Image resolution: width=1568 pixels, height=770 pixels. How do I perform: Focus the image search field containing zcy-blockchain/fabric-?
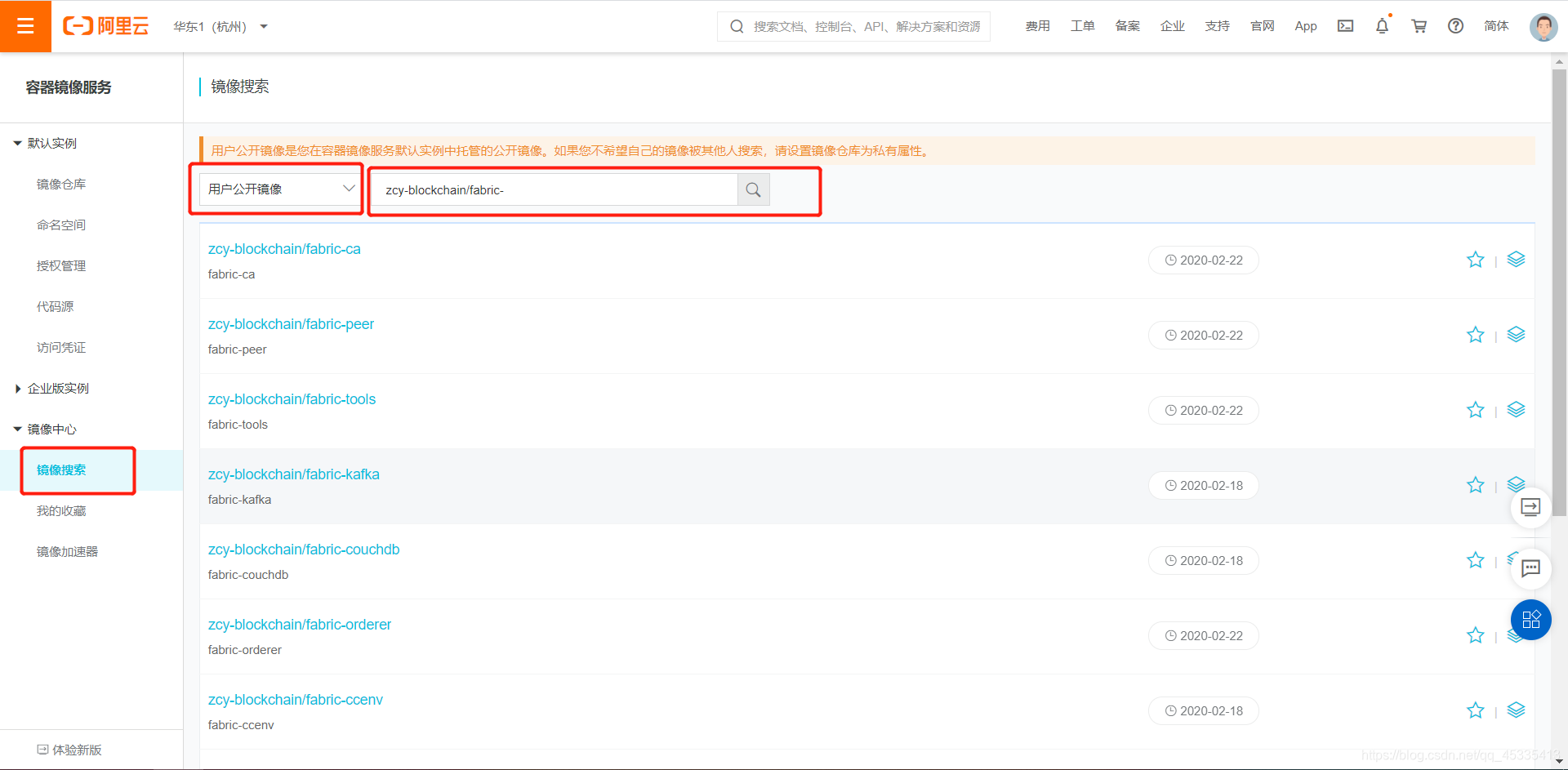coord(555,189)
